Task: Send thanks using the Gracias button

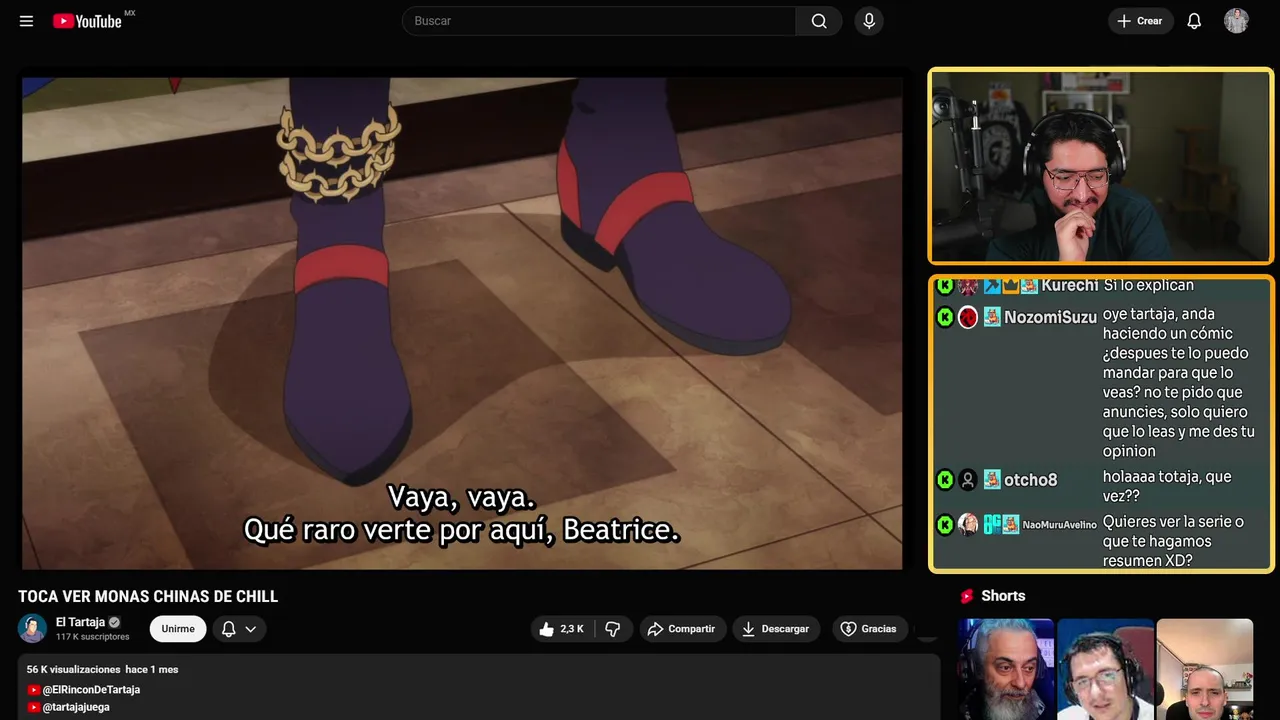Action: (868, 629)
